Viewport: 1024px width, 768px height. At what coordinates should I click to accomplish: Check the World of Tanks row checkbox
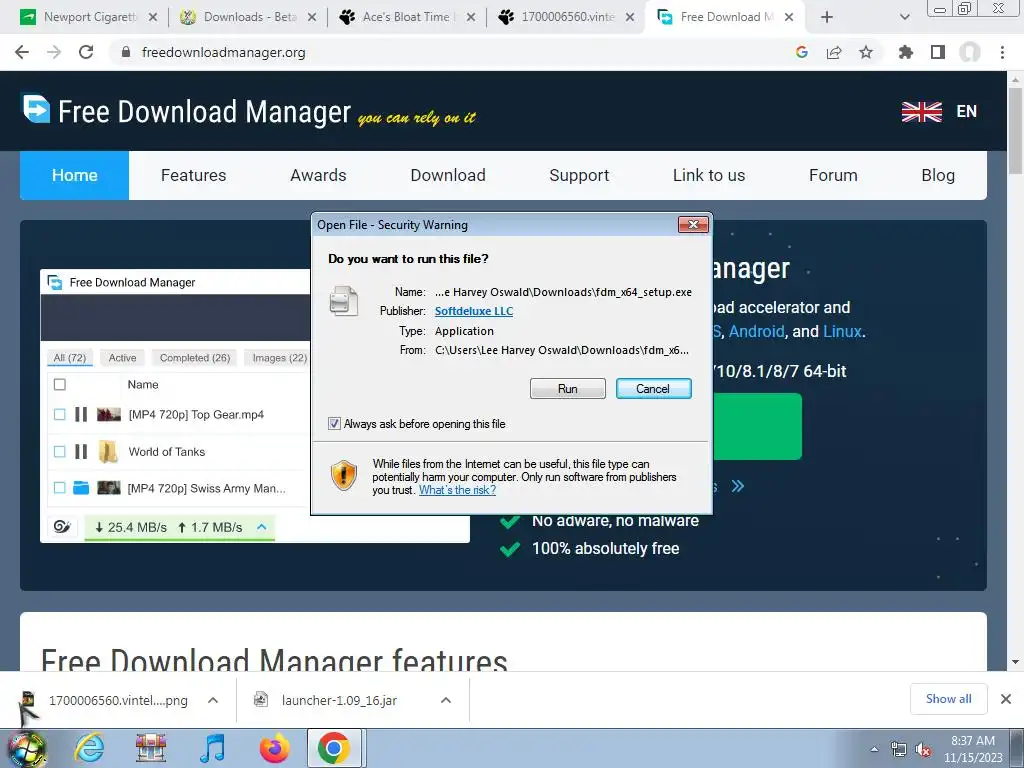click(59, 451)
